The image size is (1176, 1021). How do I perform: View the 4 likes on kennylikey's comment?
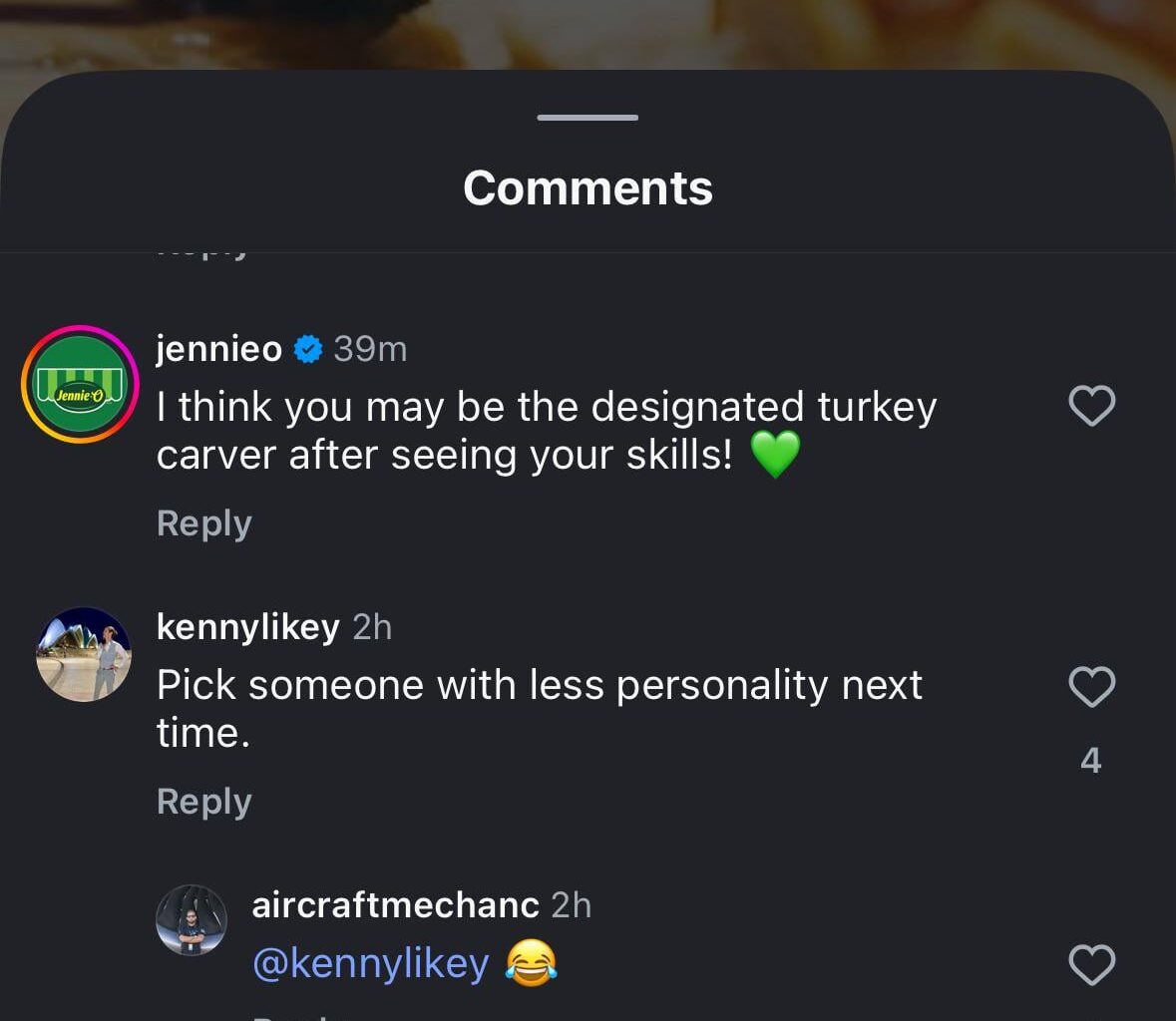[1091, 760]
